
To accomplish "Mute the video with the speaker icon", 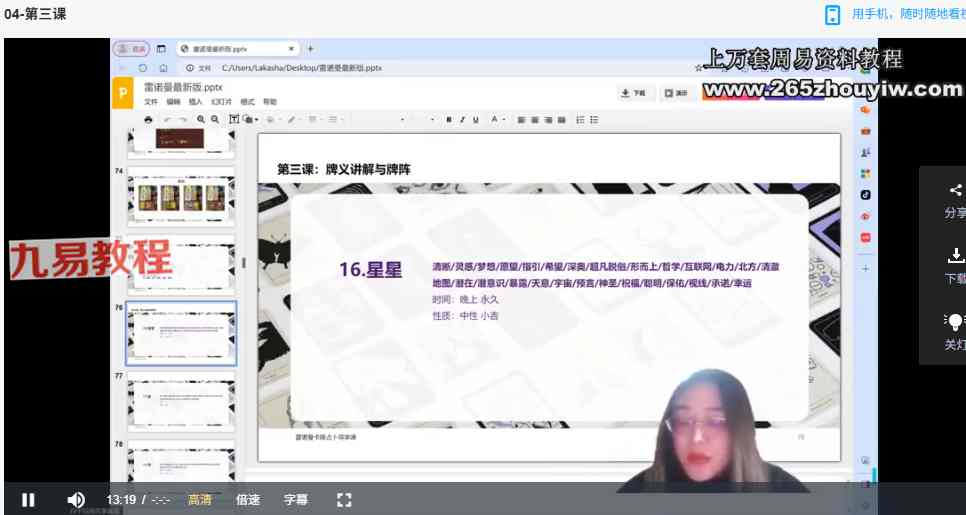I will point(76,499).
